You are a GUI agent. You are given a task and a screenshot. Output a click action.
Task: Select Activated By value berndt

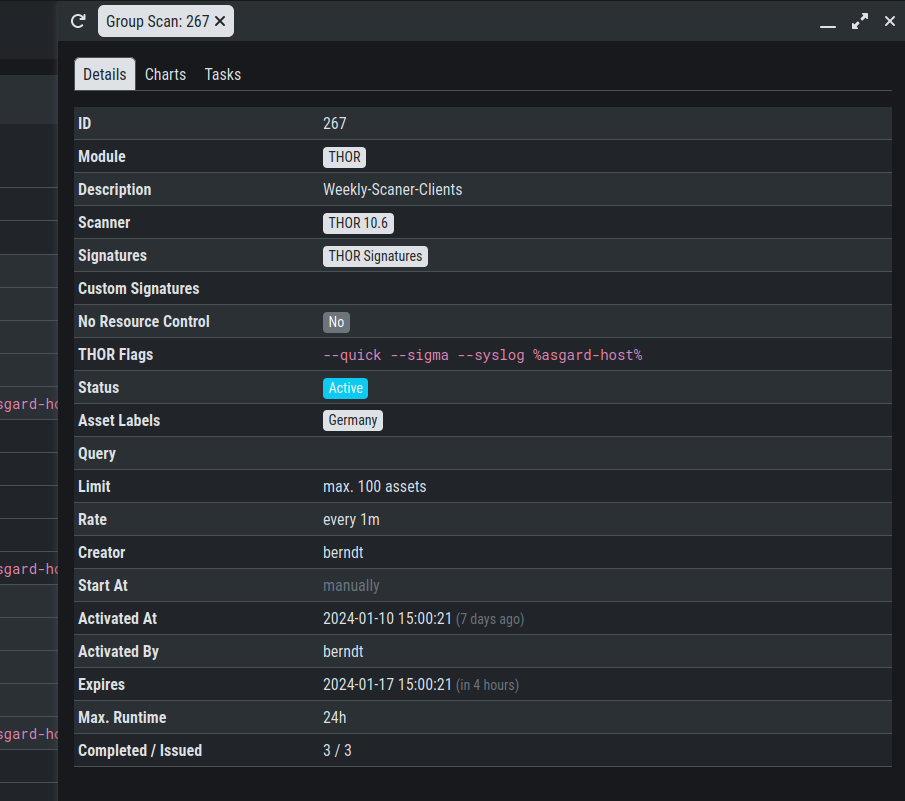[x=343, y=652]
